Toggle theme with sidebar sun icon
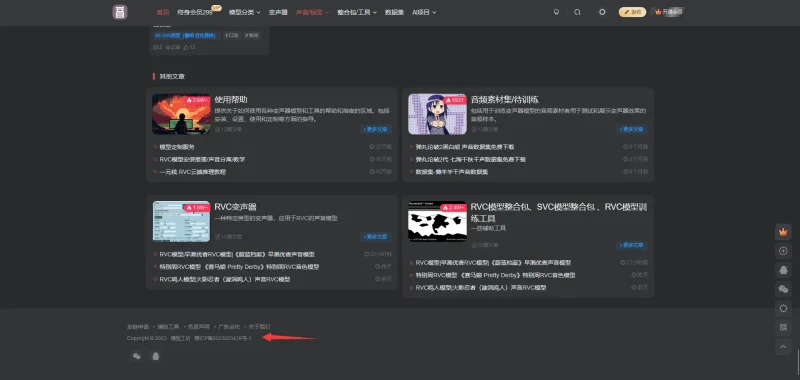This screenshot has width=800, height=380. [783, 308]
